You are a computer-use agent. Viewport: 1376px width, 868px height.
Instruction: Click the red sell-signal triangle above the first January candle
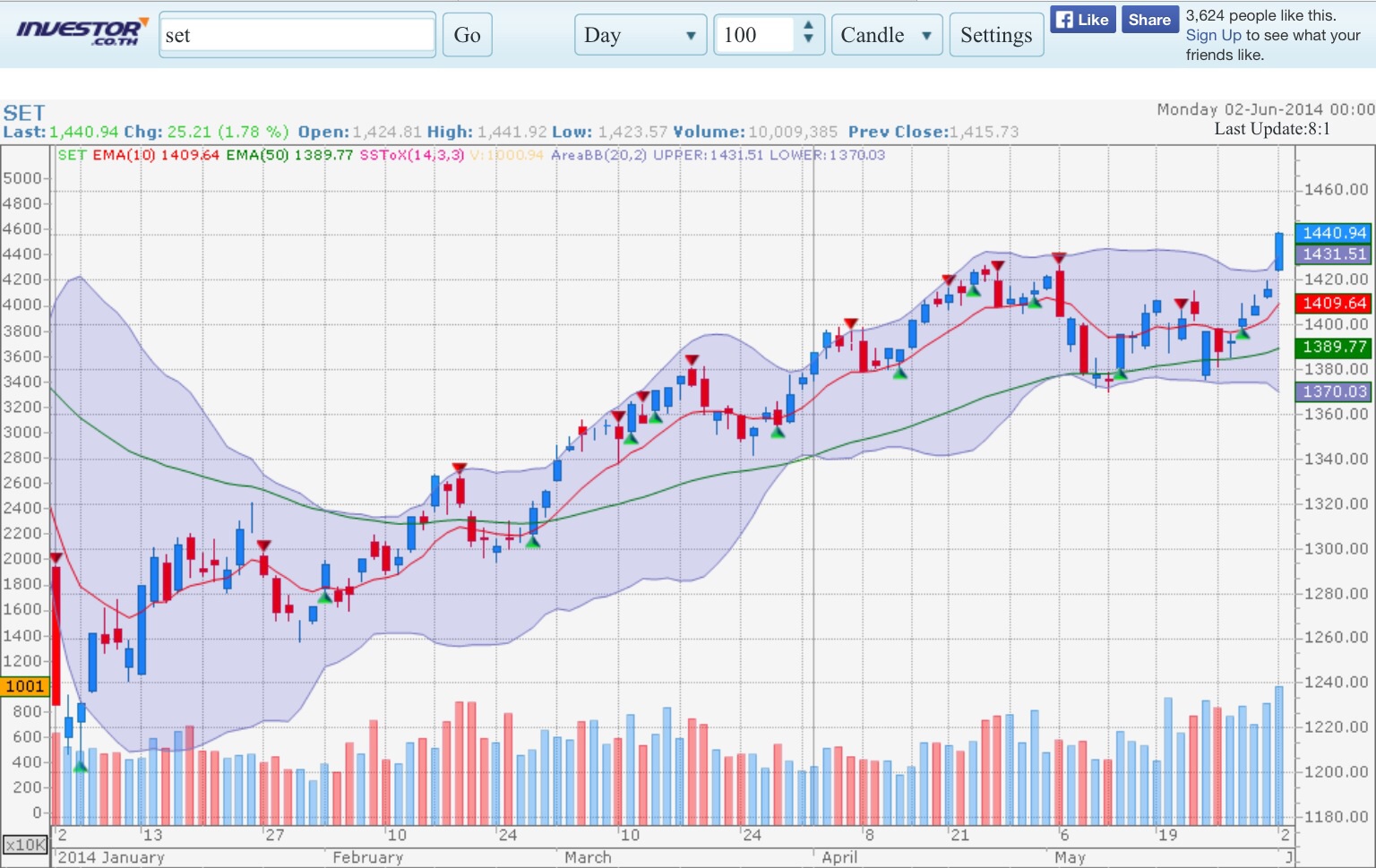pyautogui.click(x=56, y=558)
